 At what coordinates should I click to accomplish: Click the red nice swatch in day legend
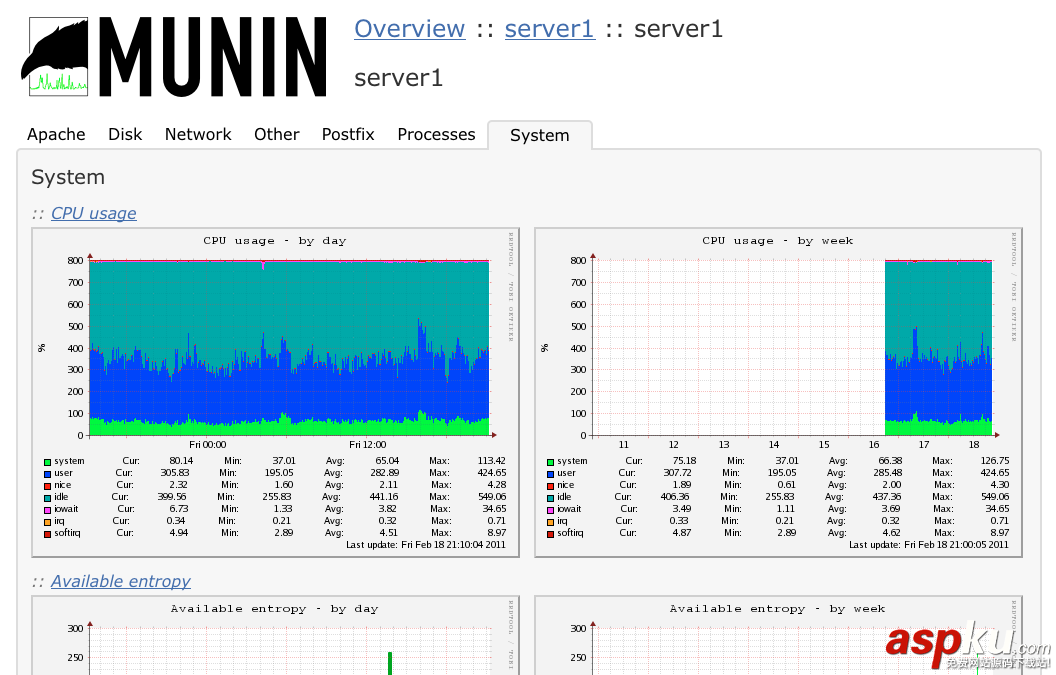click(x=47, y=486)
